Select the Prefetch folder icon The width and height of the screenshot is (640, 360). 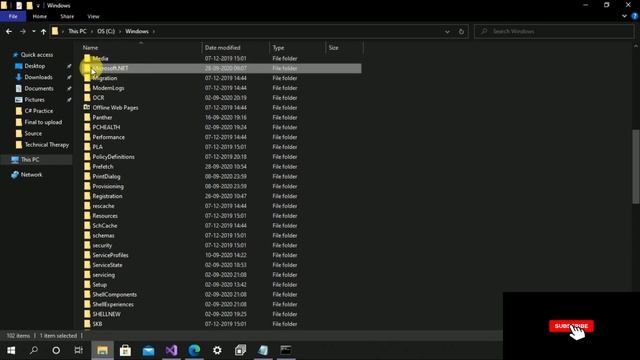[x=87, y=167]
